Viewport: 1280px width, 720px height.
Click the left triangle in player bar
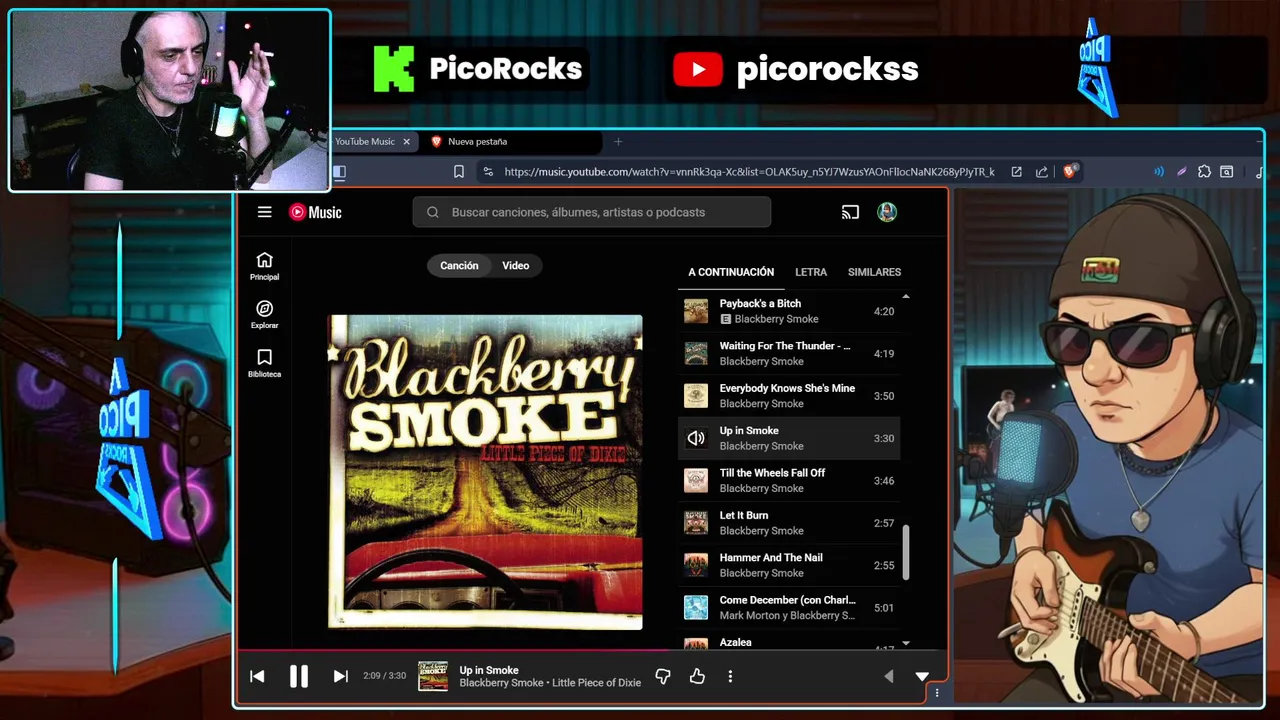coord(888,677)
